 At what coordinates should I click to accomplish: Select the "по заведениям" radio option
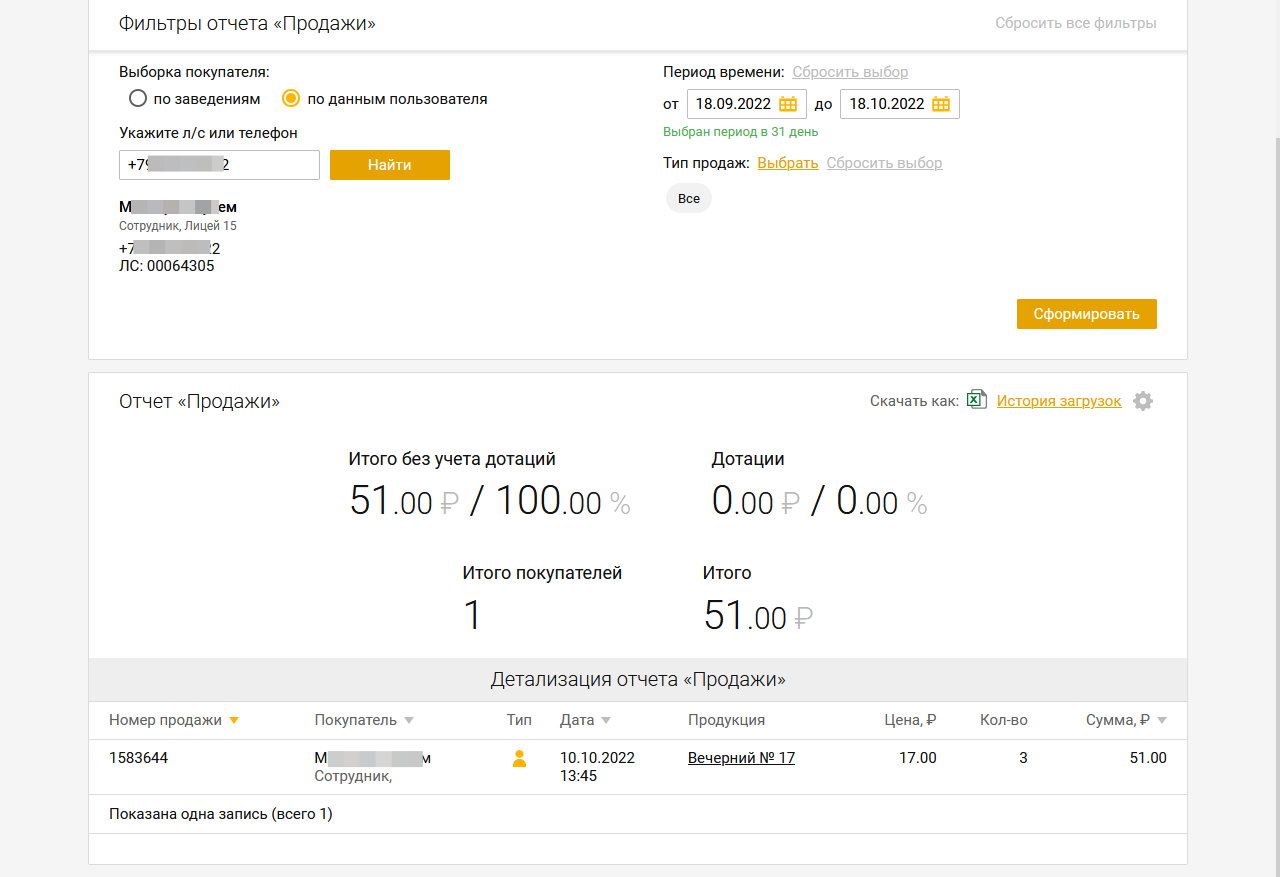click(x=138, y=99)
